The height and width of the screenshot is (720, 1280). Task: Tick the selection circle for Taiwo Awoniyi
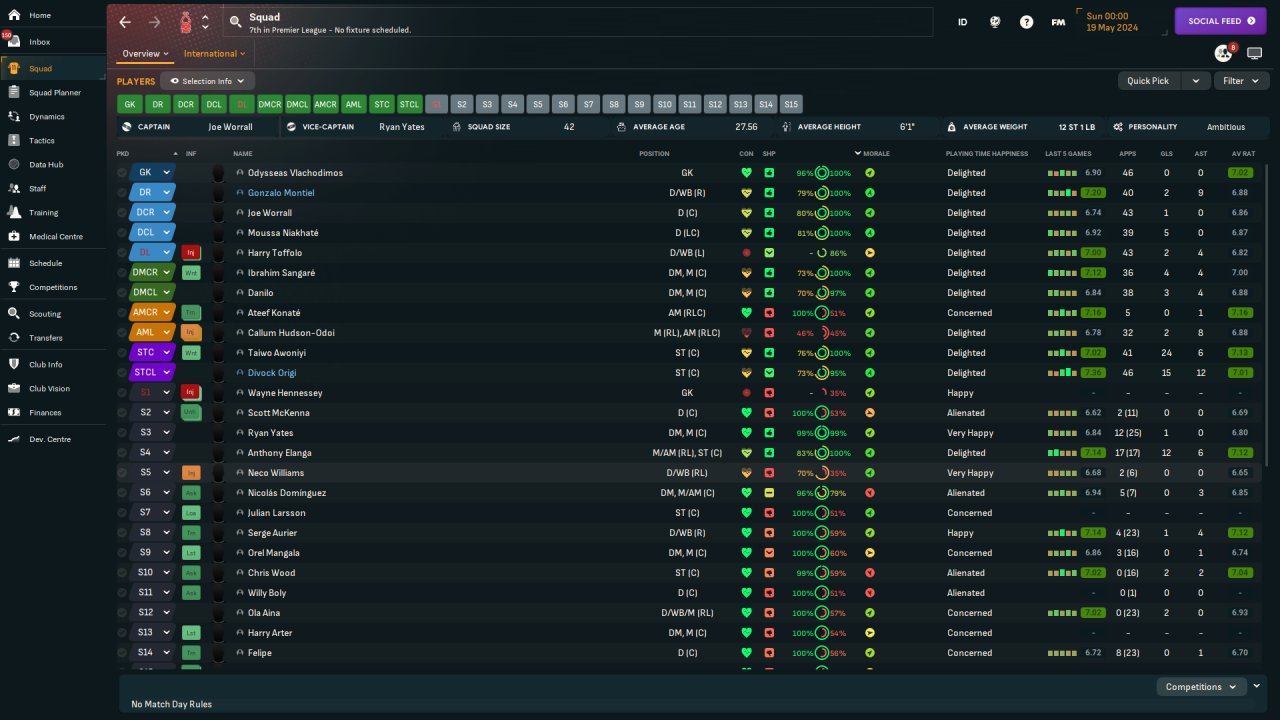click(122, 353)
